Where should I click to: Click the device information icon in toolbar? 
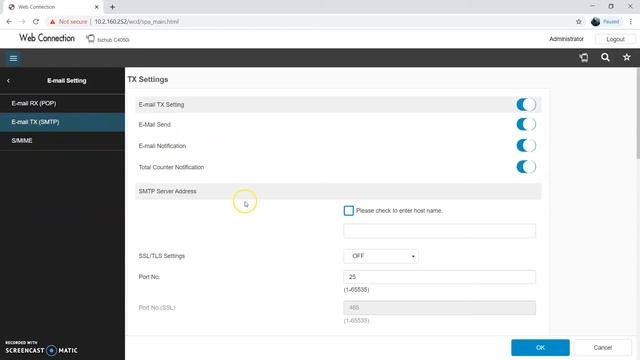pyautogui.click(x=584, y=58)
